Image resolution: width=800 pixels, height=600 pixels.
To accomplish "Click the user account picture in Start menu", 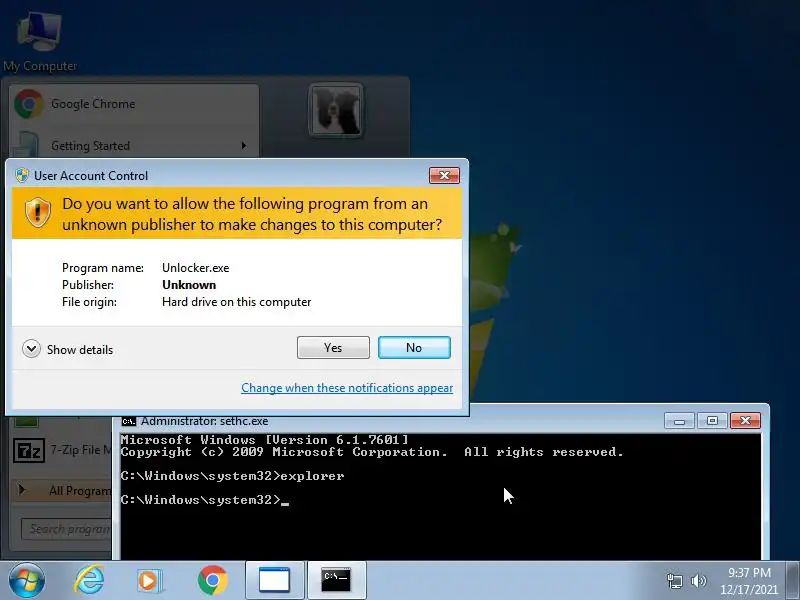I will click(x=336, y=110).
